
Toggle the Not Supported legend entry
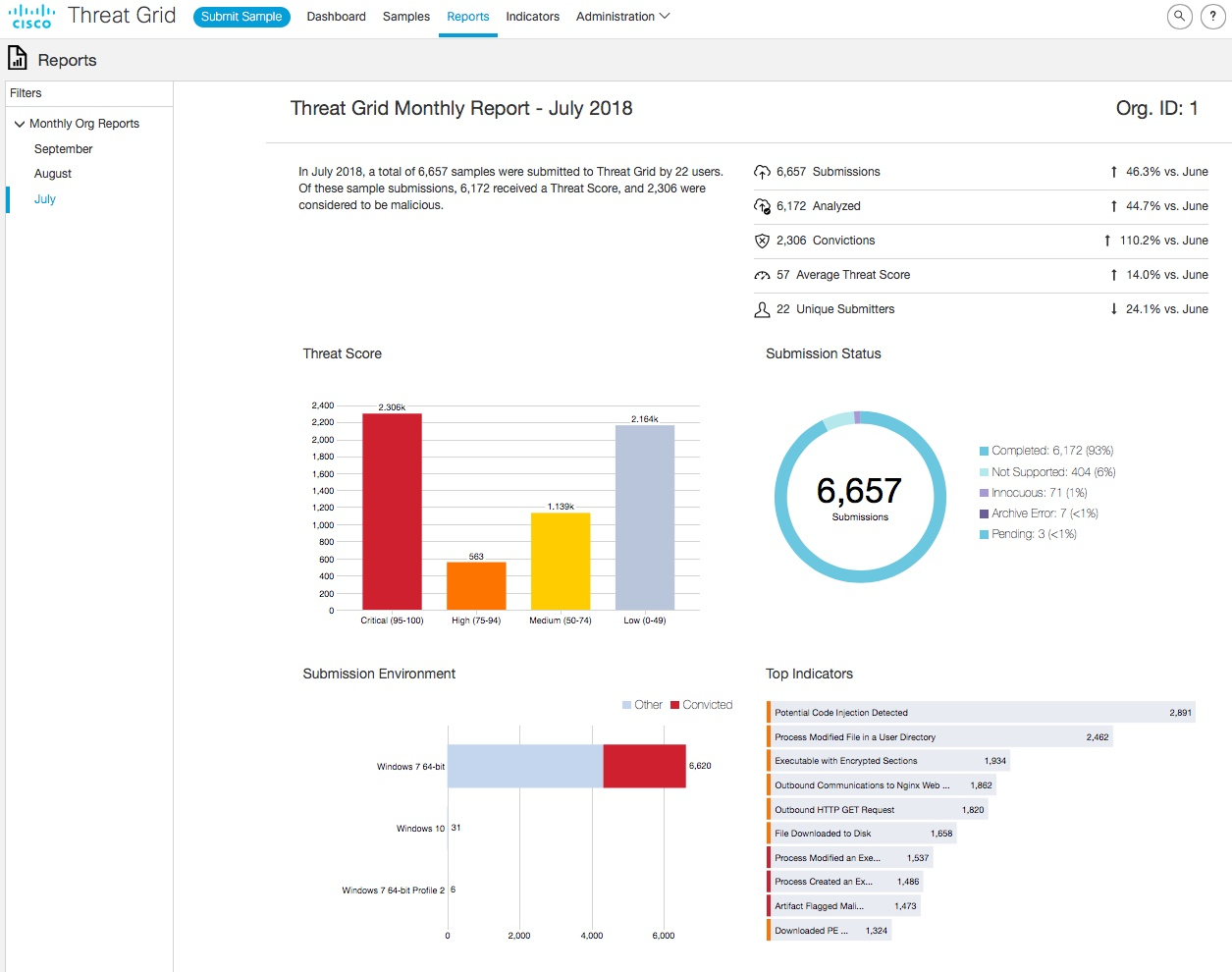click(x=1046, y=472)
